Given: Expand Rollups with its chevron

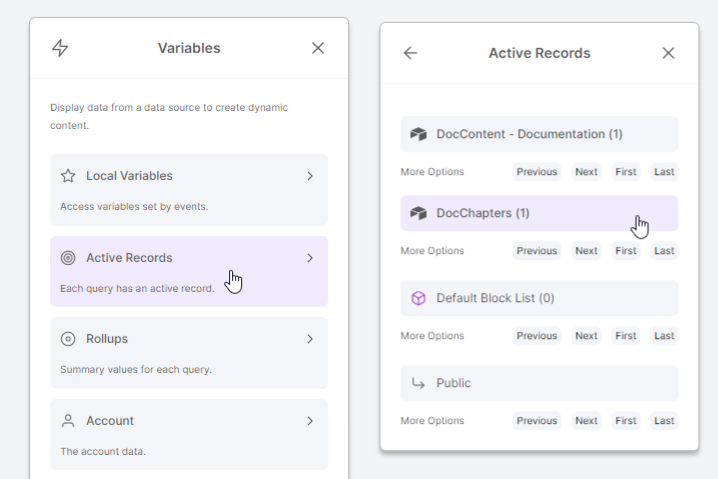Looking at the screenshot, I should (310, 339).
